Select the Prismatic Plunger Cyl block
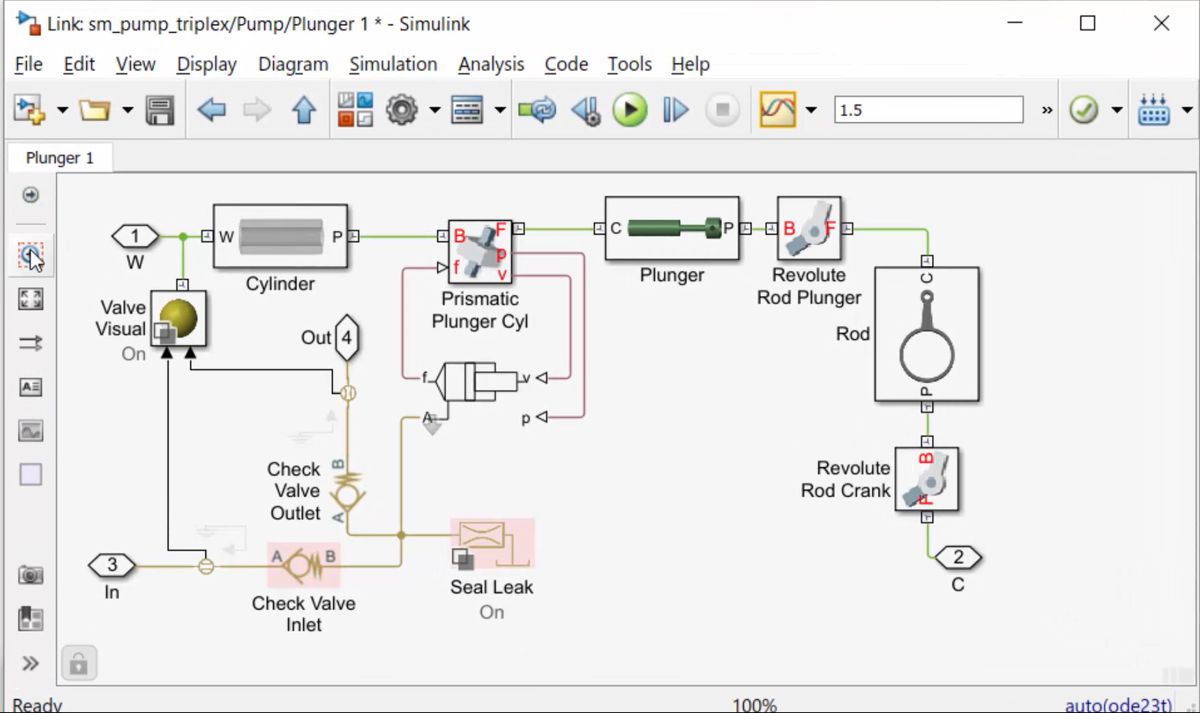1200x713 pixels. click(x=480, y=252)
